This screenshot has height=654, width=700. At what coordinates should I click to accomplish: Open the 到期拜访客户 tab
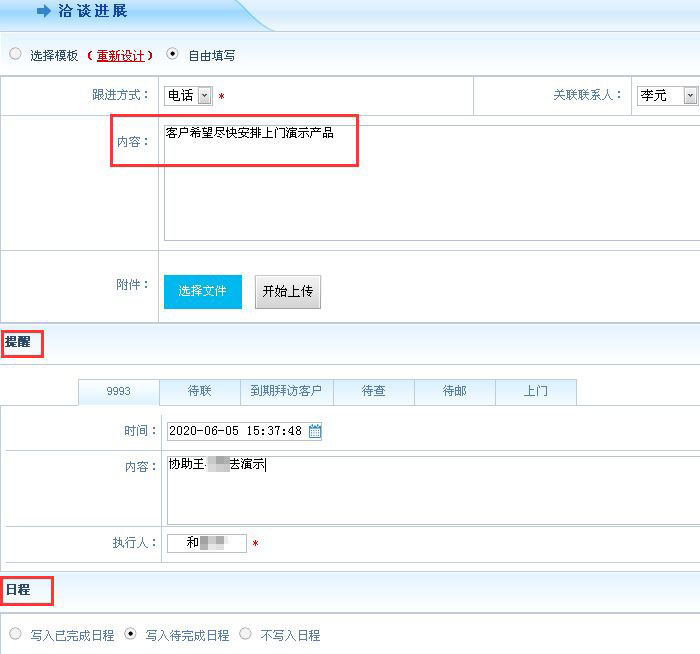pos(286,391)
